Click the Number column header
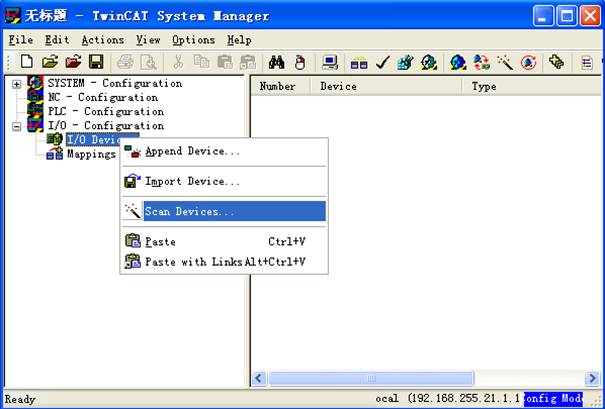This screenshot has width=605, height=409. [x=277, y=87]
